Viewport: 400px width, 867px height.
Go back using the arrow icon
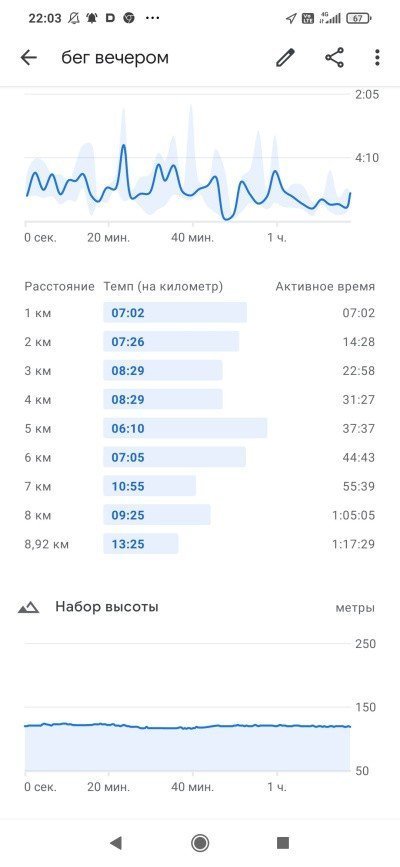coord(28,58)
